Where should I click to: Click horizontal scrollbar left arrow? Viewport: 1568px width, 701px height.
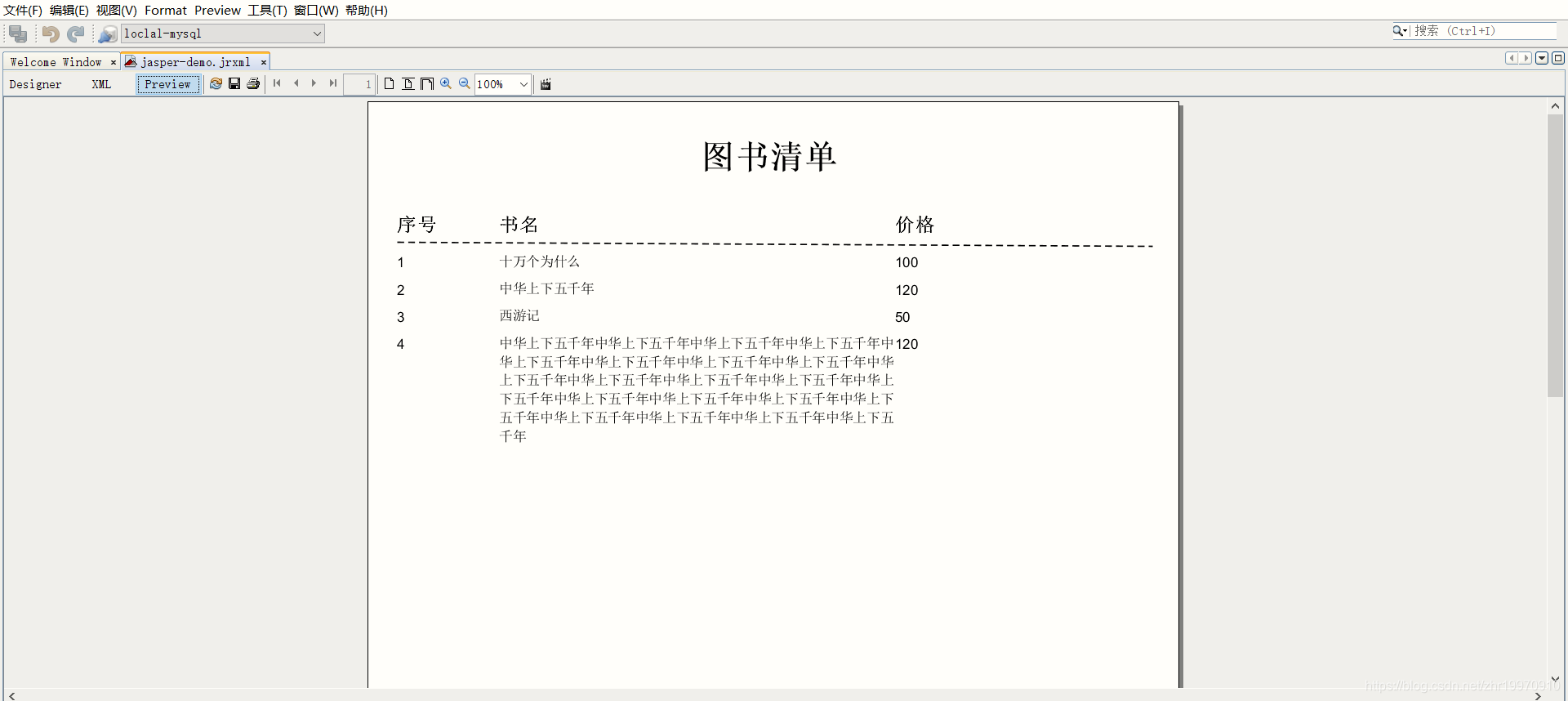(x=11, y=695)
